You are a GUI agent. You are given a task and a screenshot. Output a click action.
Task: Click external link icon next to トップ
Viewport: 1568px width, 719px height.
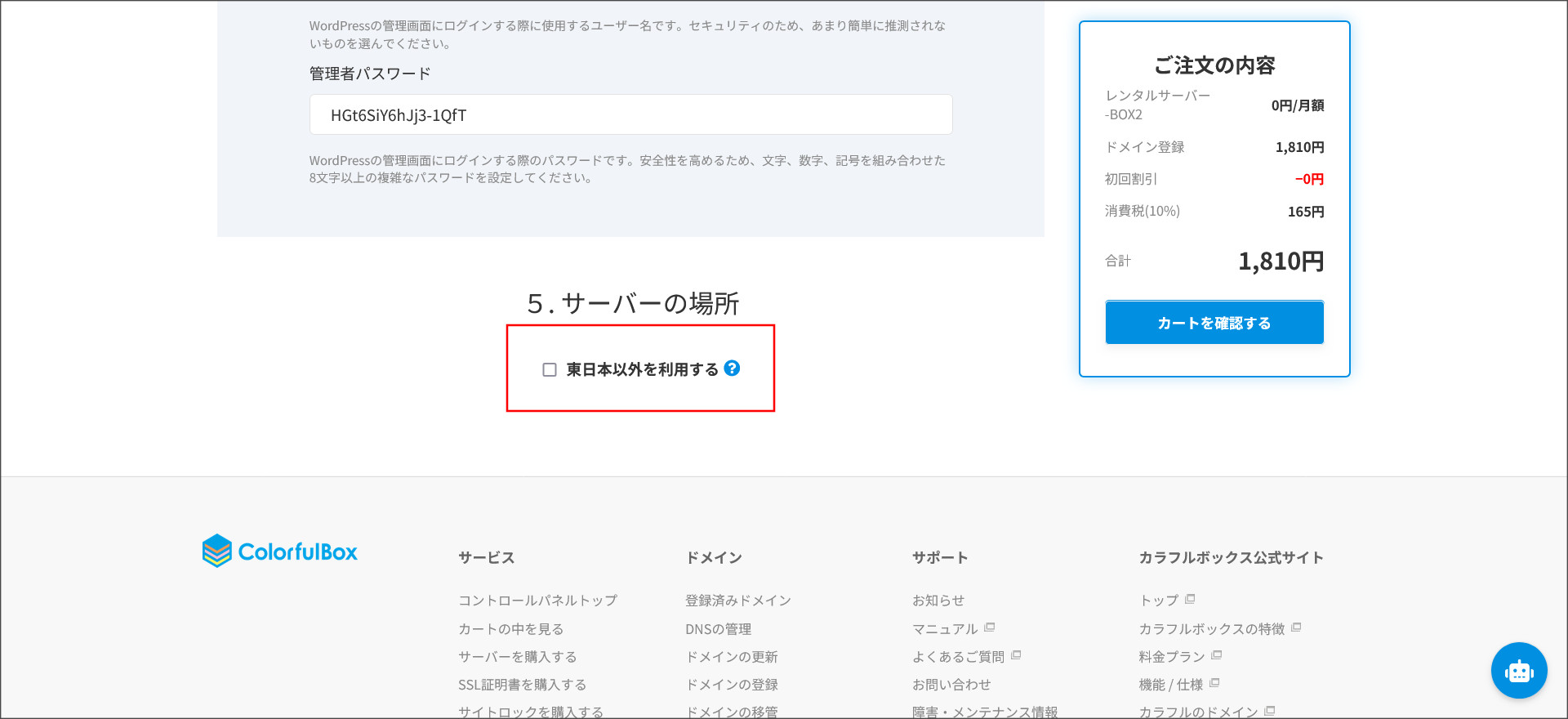click(x=1190, y=599)
